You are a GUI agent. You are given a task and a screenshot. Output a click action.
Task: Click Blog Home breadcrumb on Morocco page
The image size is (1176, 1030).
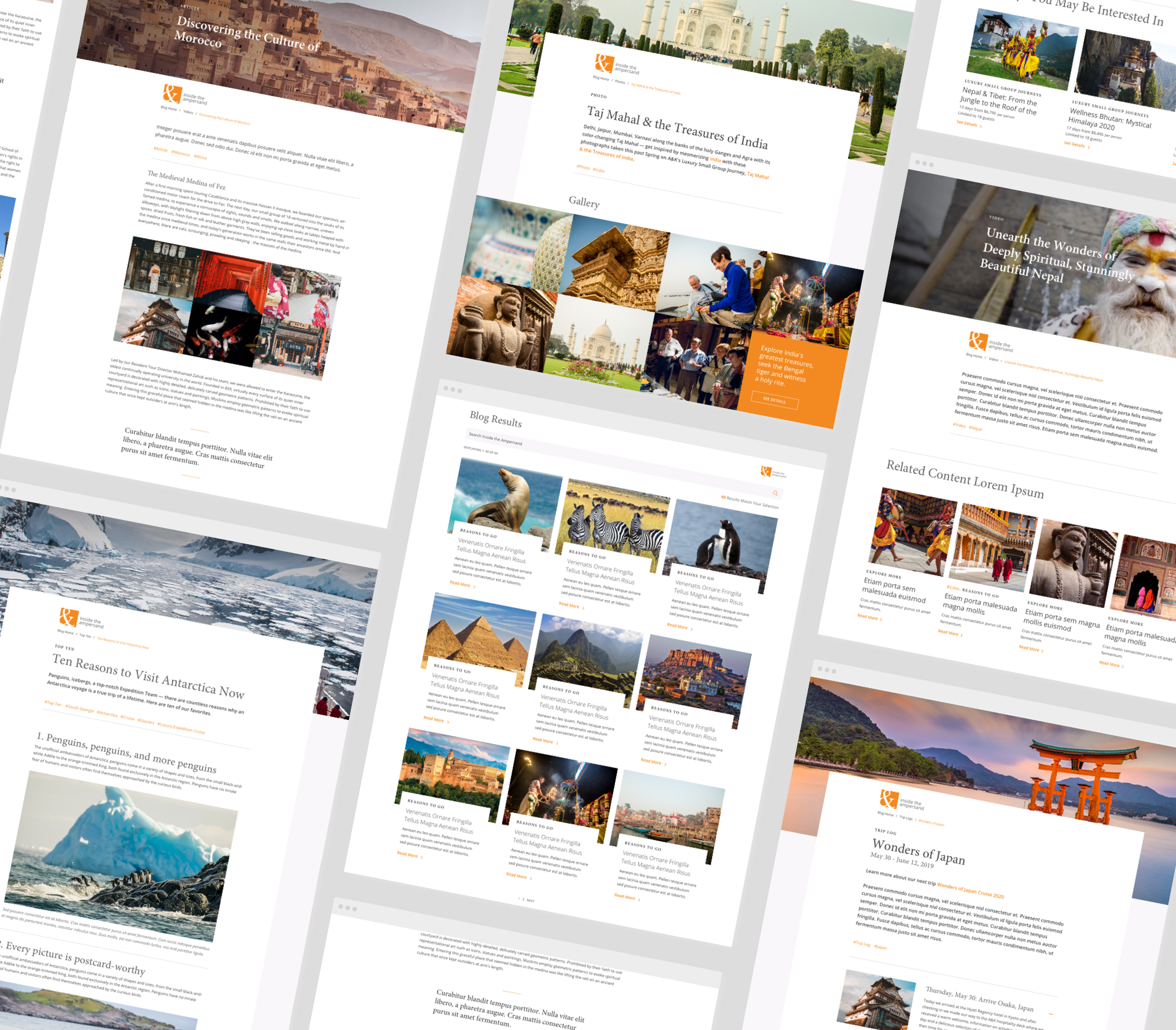coord(169,108)
